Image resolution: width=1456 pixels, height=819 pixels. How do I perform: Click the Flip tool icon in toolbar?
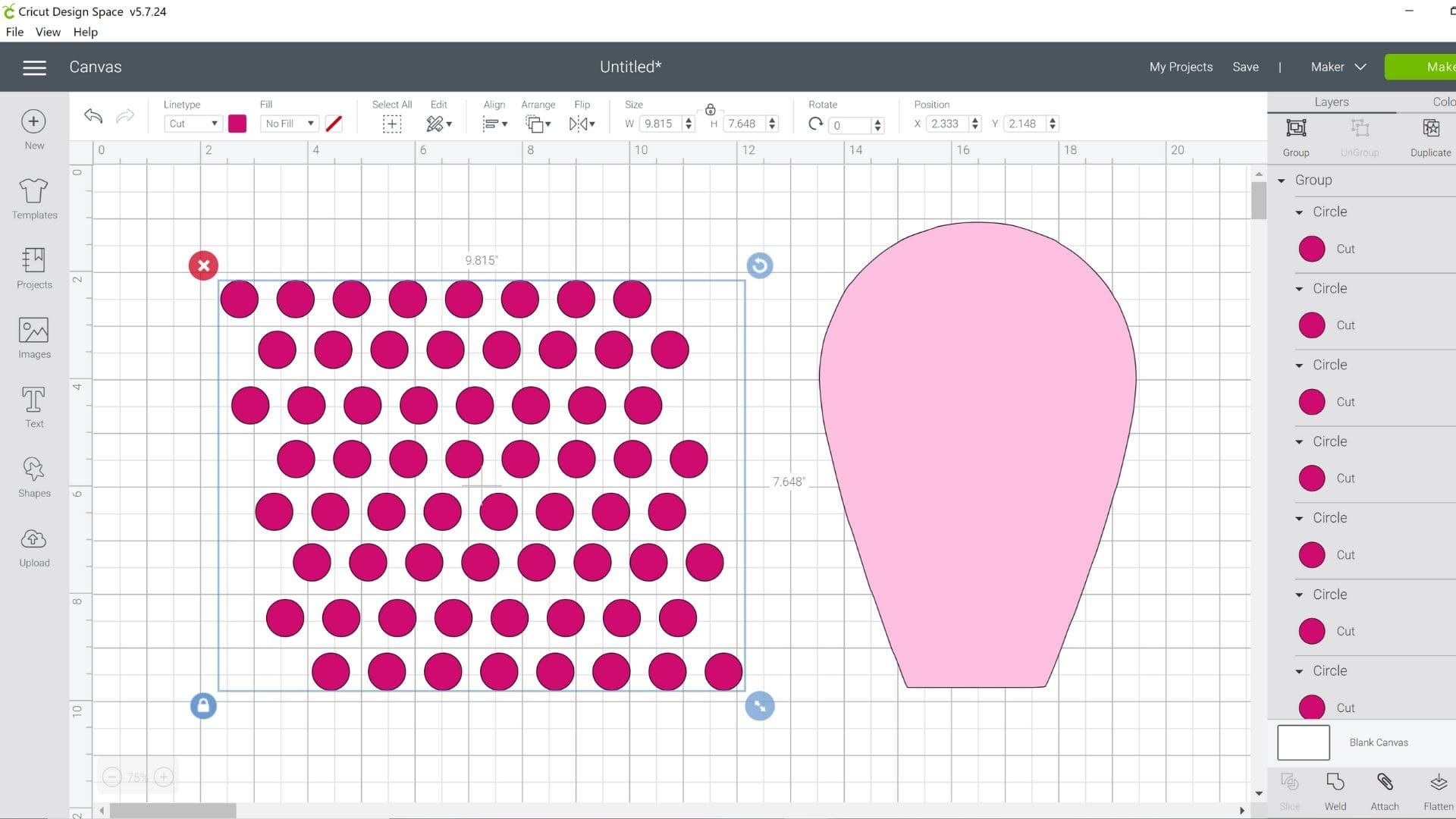coord(582,123)
